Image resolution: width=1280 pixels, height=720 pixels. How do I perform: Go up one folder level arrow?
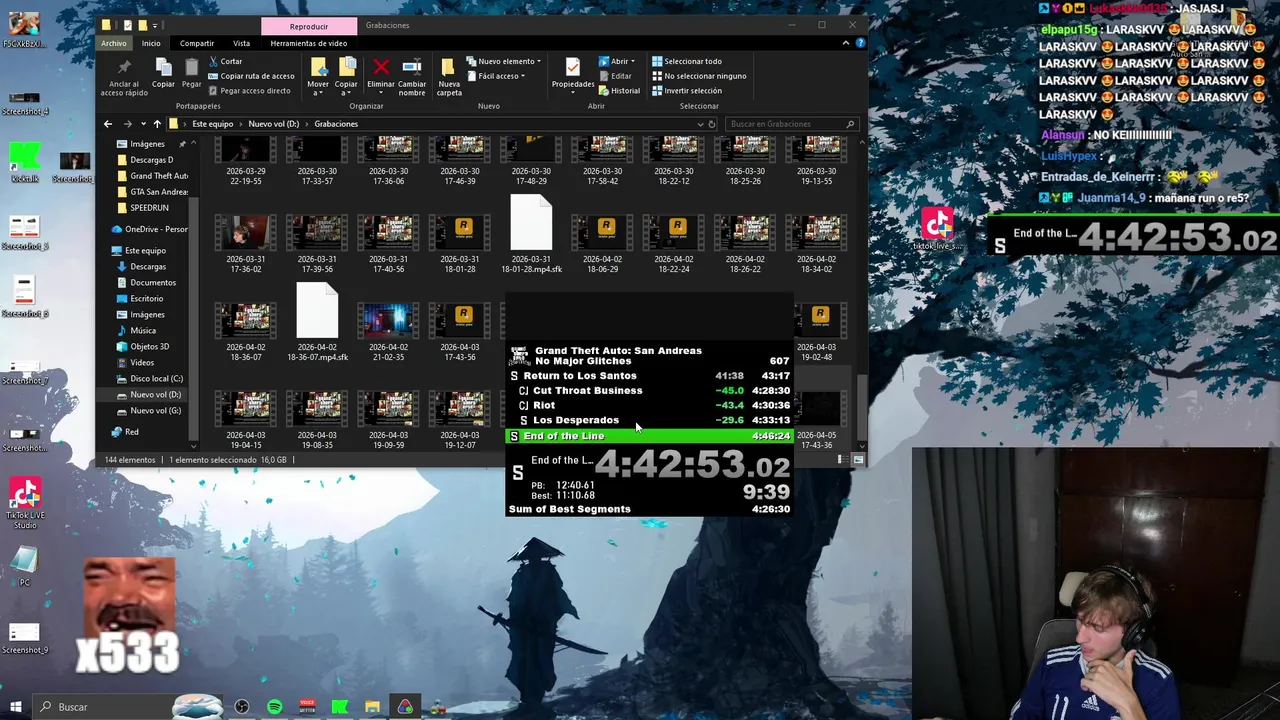pyautogui.click(x=157, y=124)
